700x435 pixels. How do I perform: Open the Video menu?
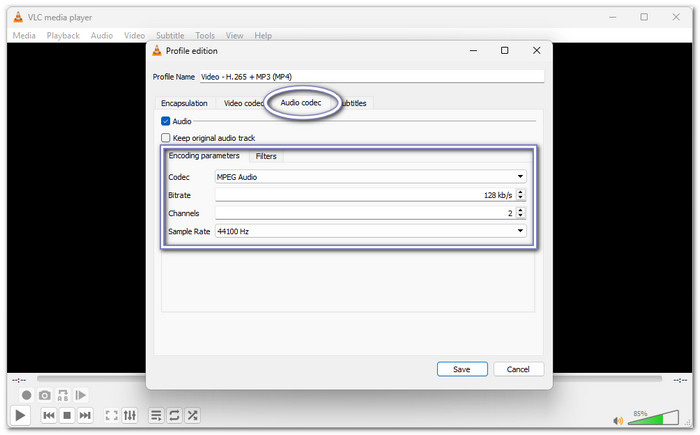tap(134, 35)
